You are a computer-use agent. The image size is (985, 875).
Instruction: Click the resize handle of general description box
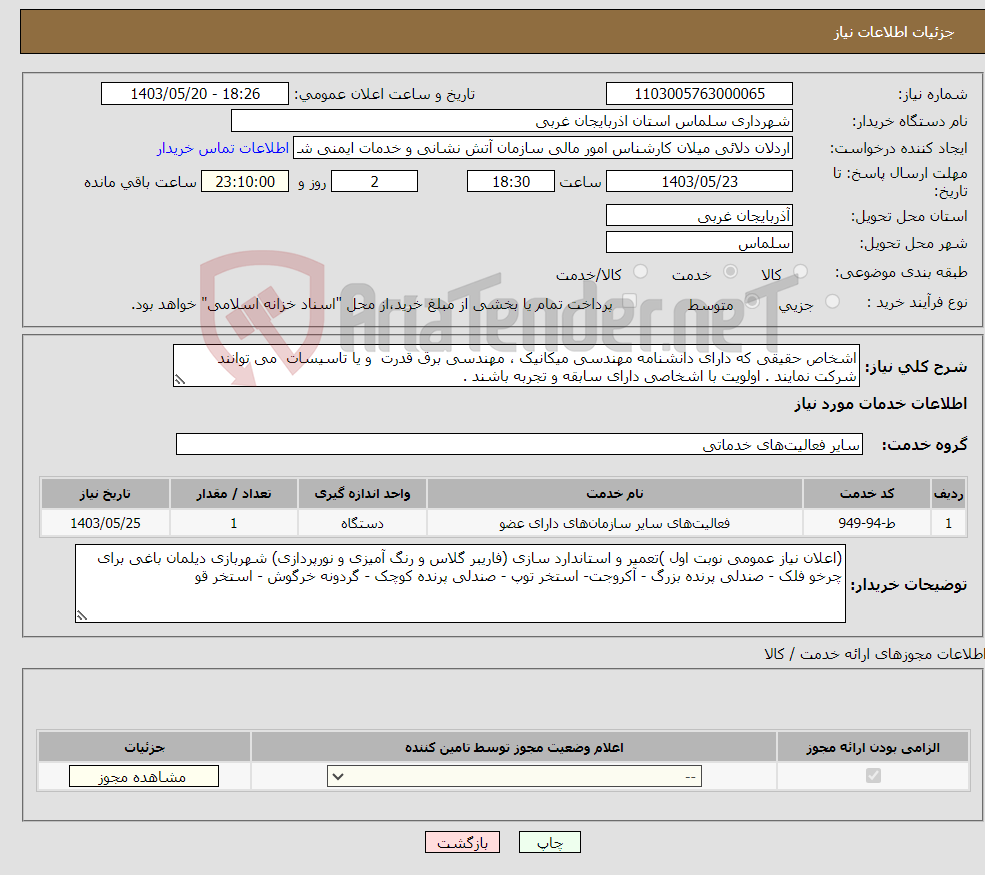click(x=180, y=379)
